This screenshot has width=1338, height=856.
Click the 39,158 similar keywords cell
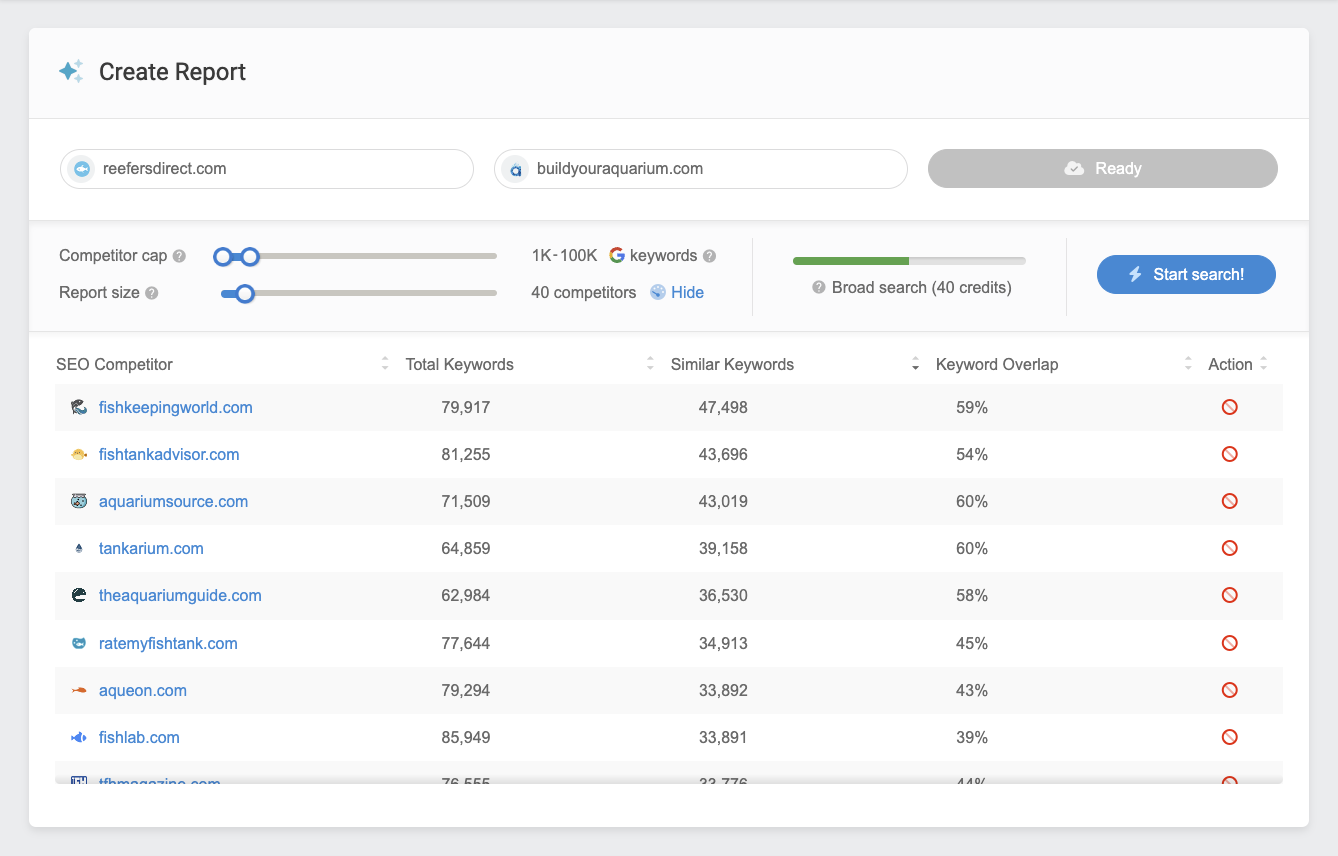723,548
